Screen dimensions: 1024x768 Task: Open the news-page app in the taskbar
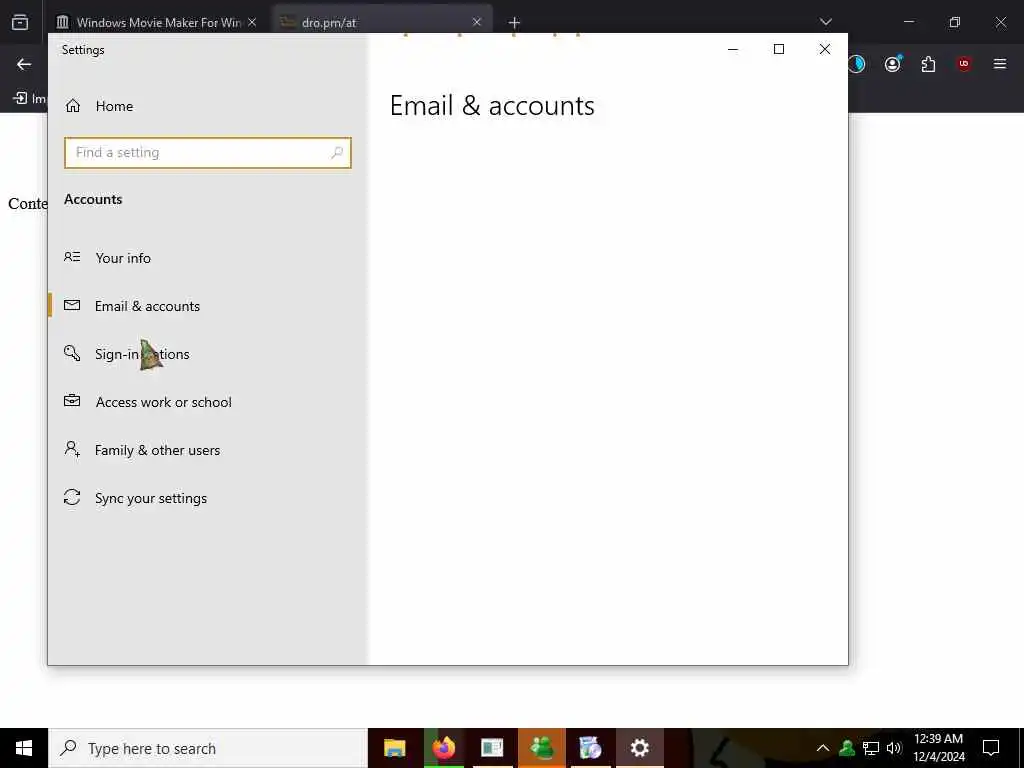coord(492,748)
